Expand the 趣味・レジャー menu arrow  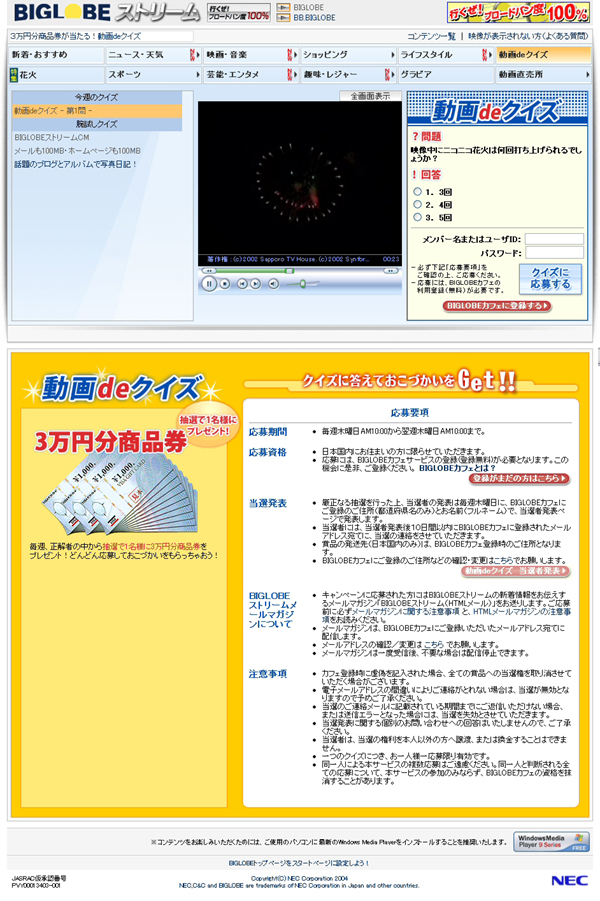(393, 75)
